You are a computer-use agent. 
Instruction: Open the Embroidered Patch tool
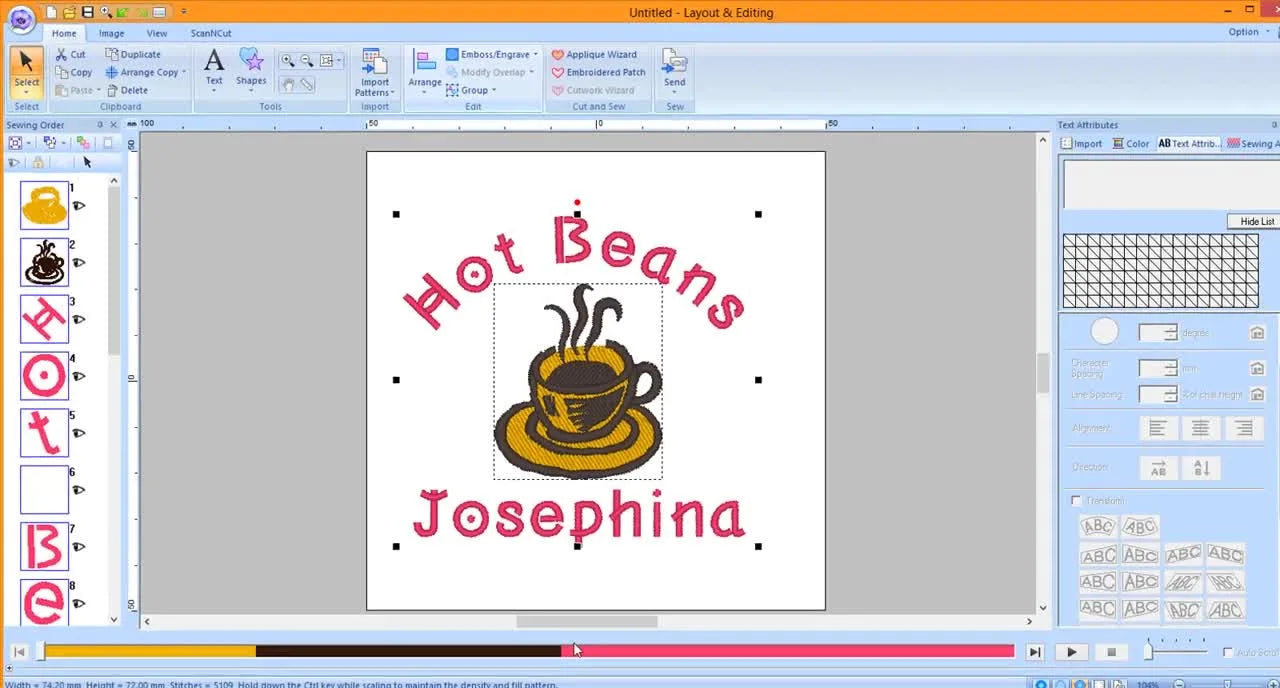coord(598,72)
